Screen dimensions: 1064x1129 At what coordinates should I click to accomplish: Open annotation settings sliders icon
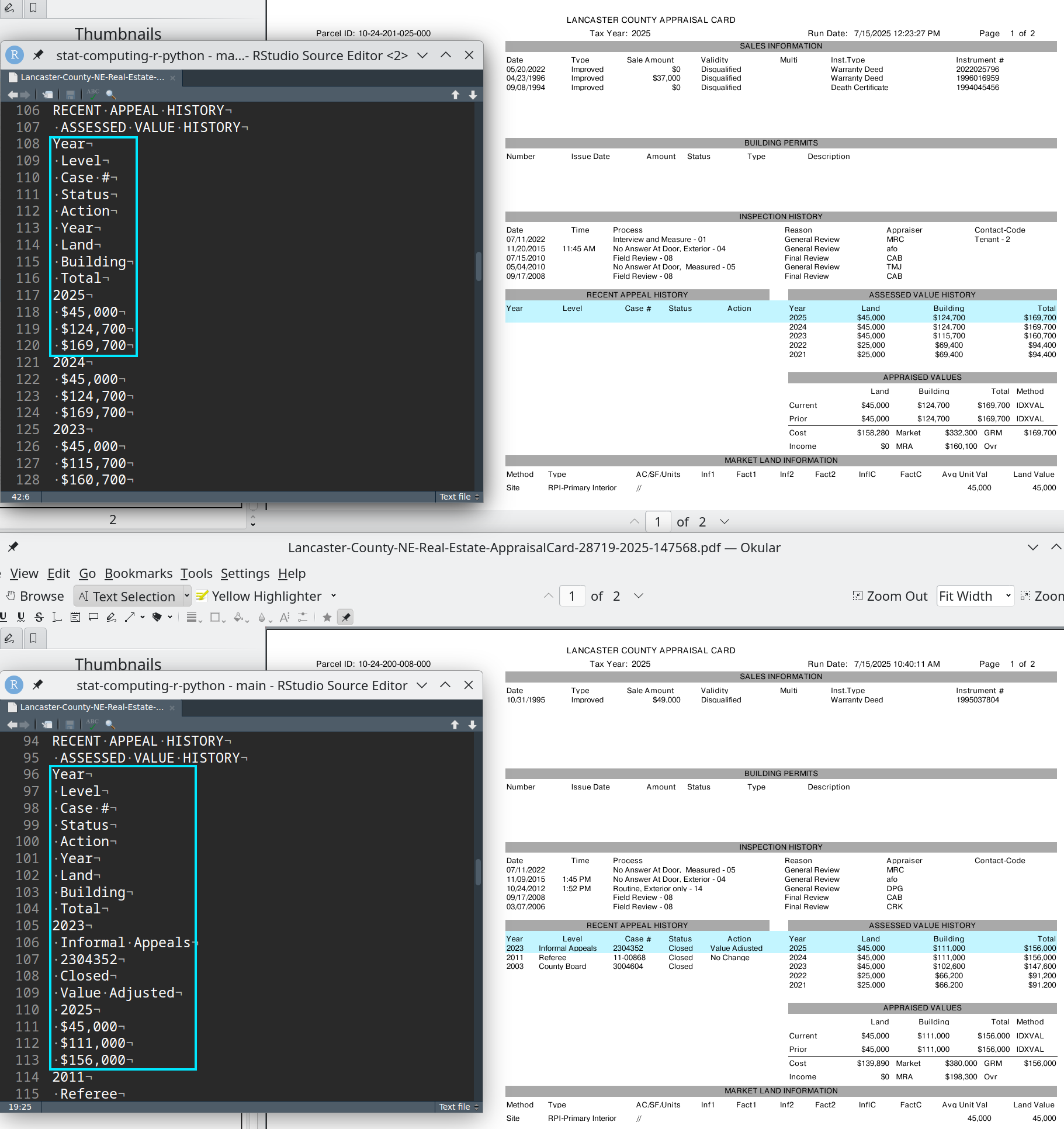click(303, 617)
